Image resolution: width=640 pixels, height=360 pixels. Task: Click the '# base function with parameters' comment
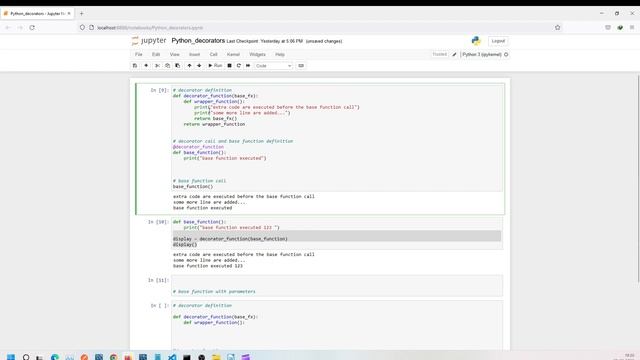pyautogui.click(x=214, y=291)
